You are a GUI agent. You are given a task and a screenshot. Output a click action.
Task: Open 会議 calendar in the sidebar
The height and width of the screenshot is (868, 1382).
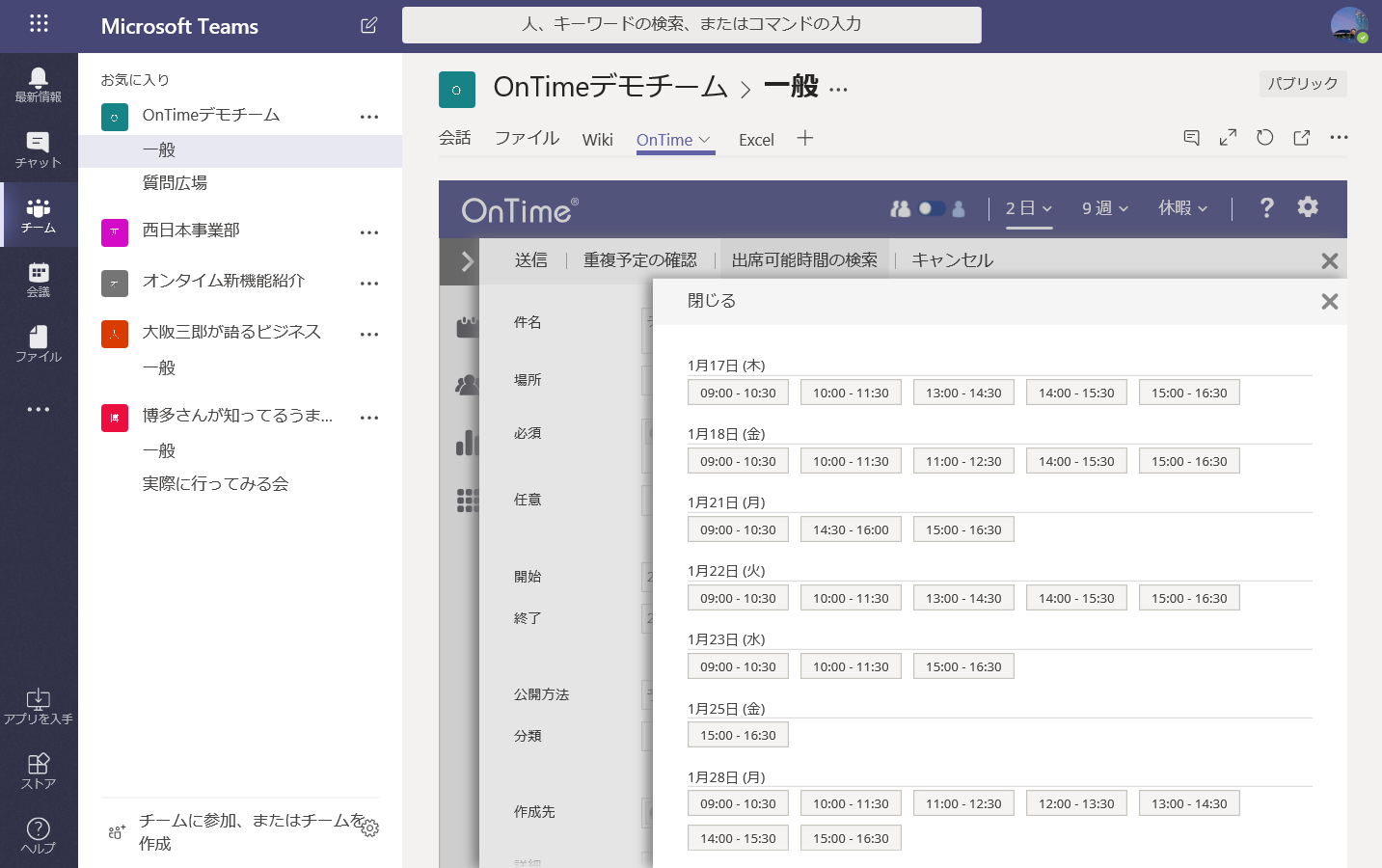(39, 280)
